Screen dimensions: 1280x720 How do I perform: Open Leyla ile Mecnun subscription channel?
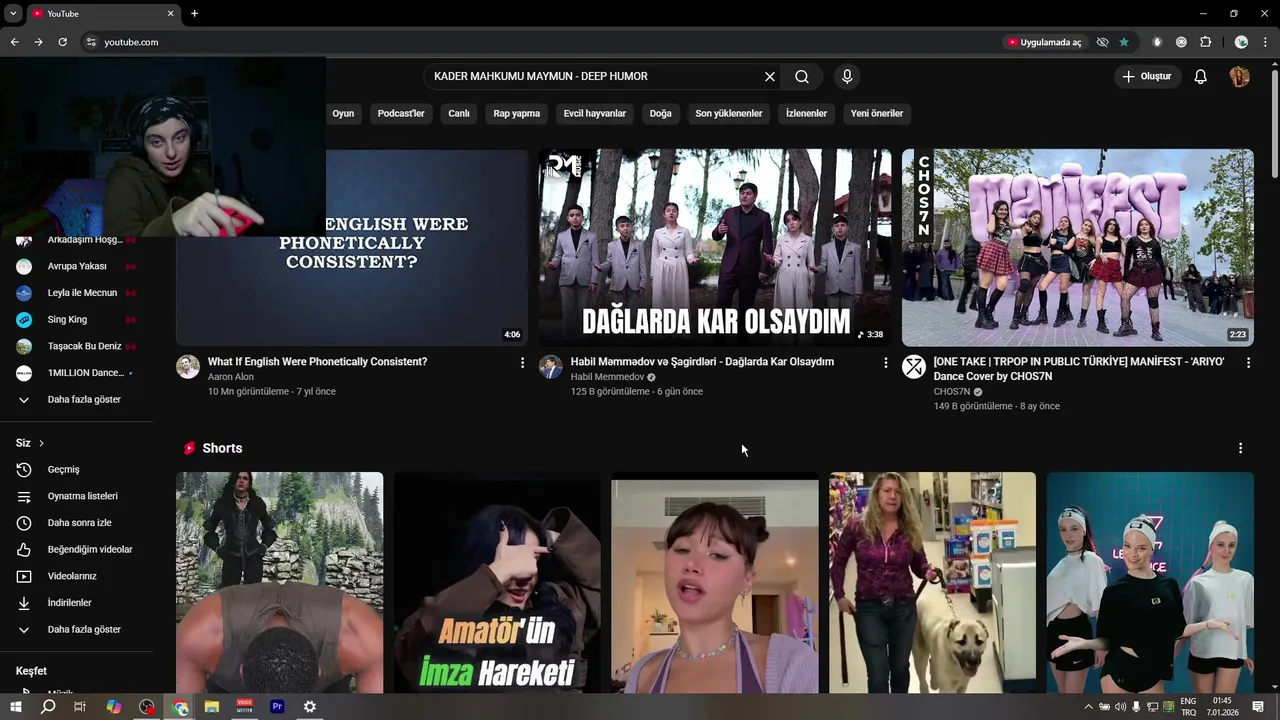(x=78, y=293)
